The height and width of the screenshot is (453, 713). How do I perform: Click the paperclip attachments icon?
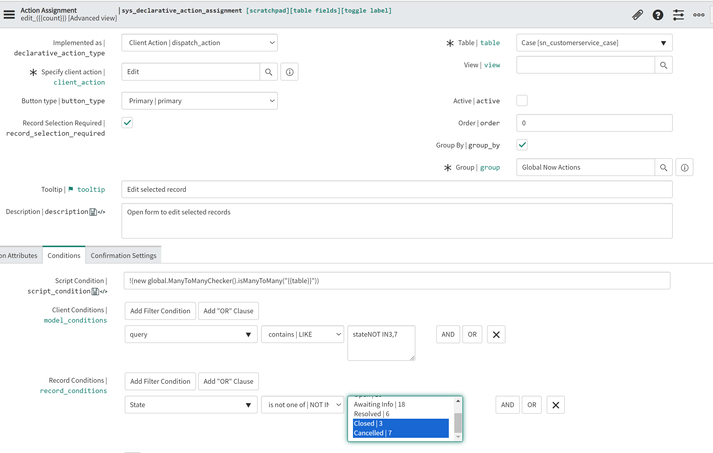pos(638,15)
